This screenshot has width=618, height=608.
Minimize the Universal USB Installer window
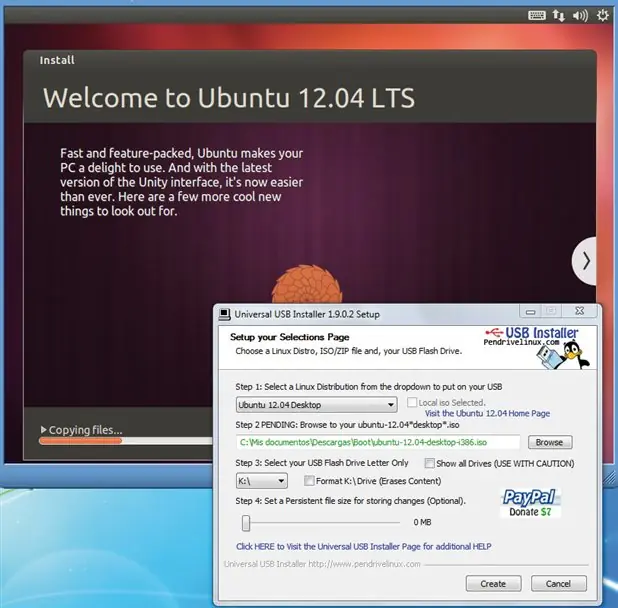pyautogui.click(x=531, y=311)
